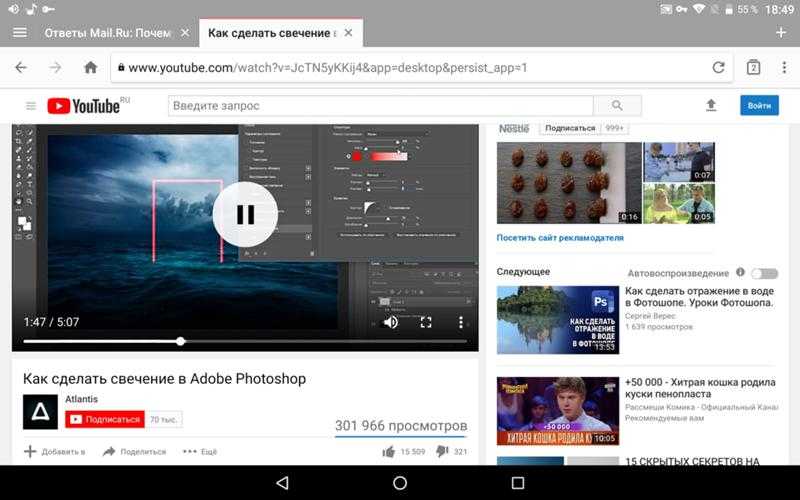Go back with the browser back arrow

tap(21, 67)
